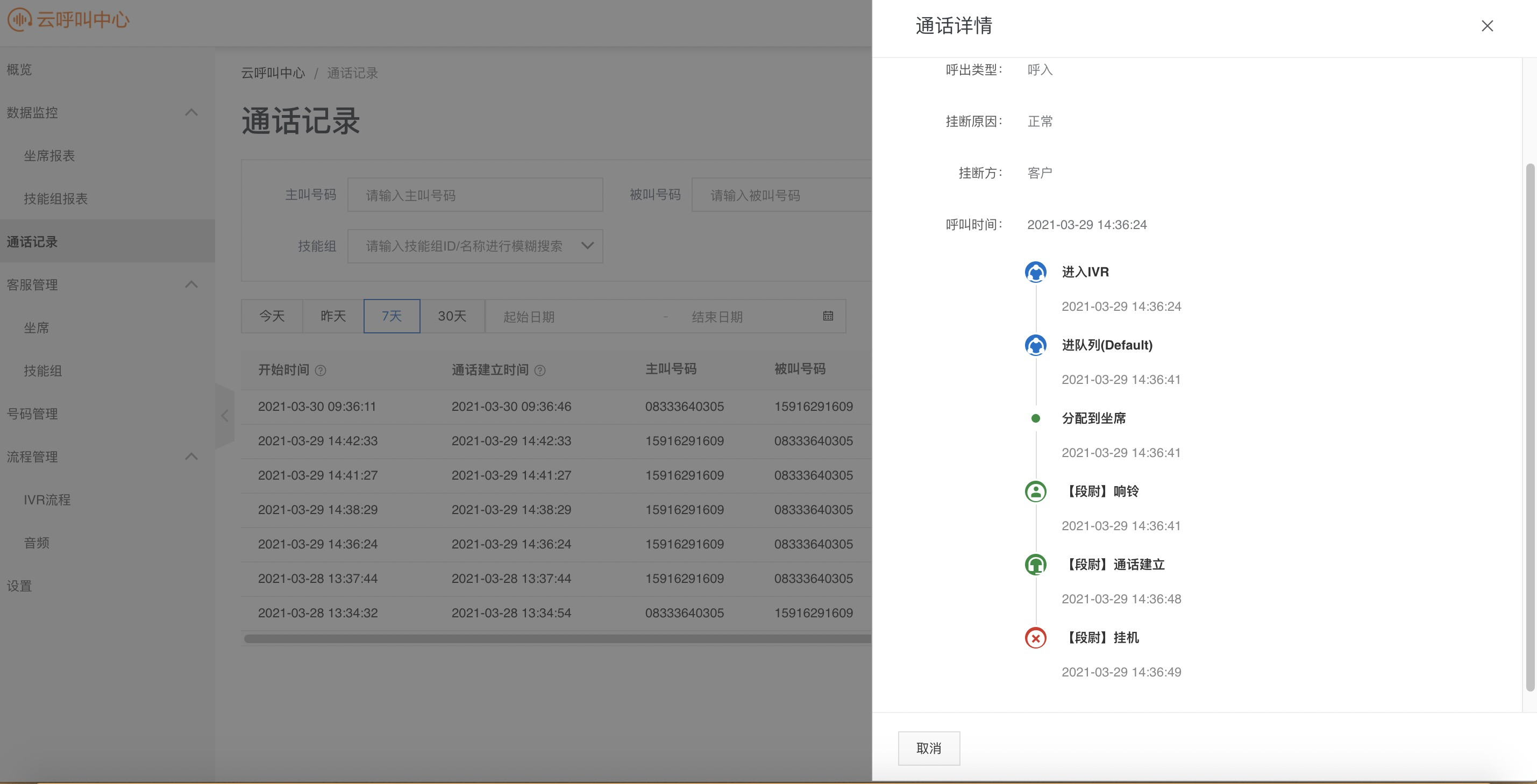The height and width of the screenshot is (784, 1537).
Task: Click the 进队列(Default) timeline icon
Action: click(1035, 345)
